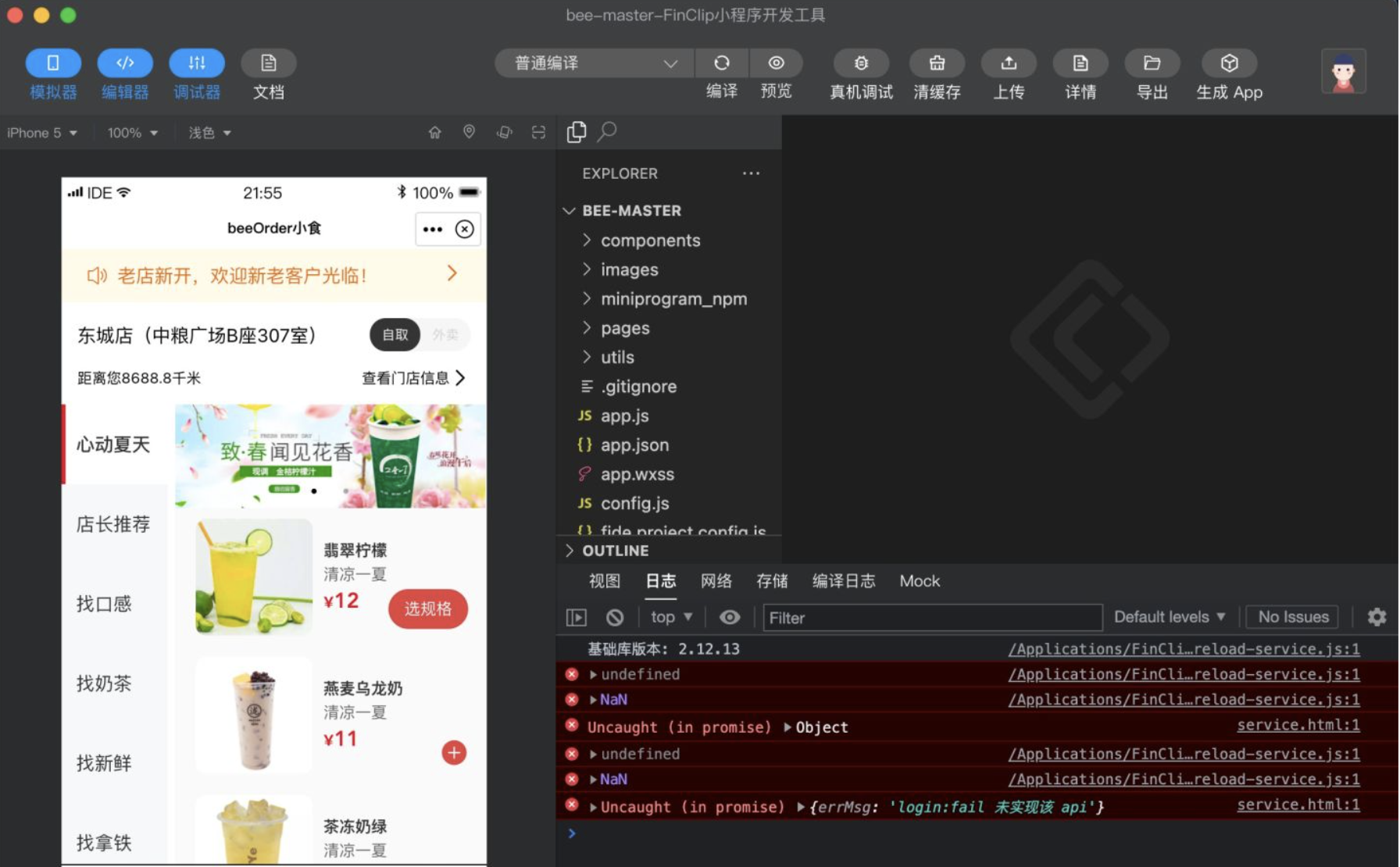Toggle the 编辑器 editor panel button
Screen dimensions: 1400x867
[125, 63]
